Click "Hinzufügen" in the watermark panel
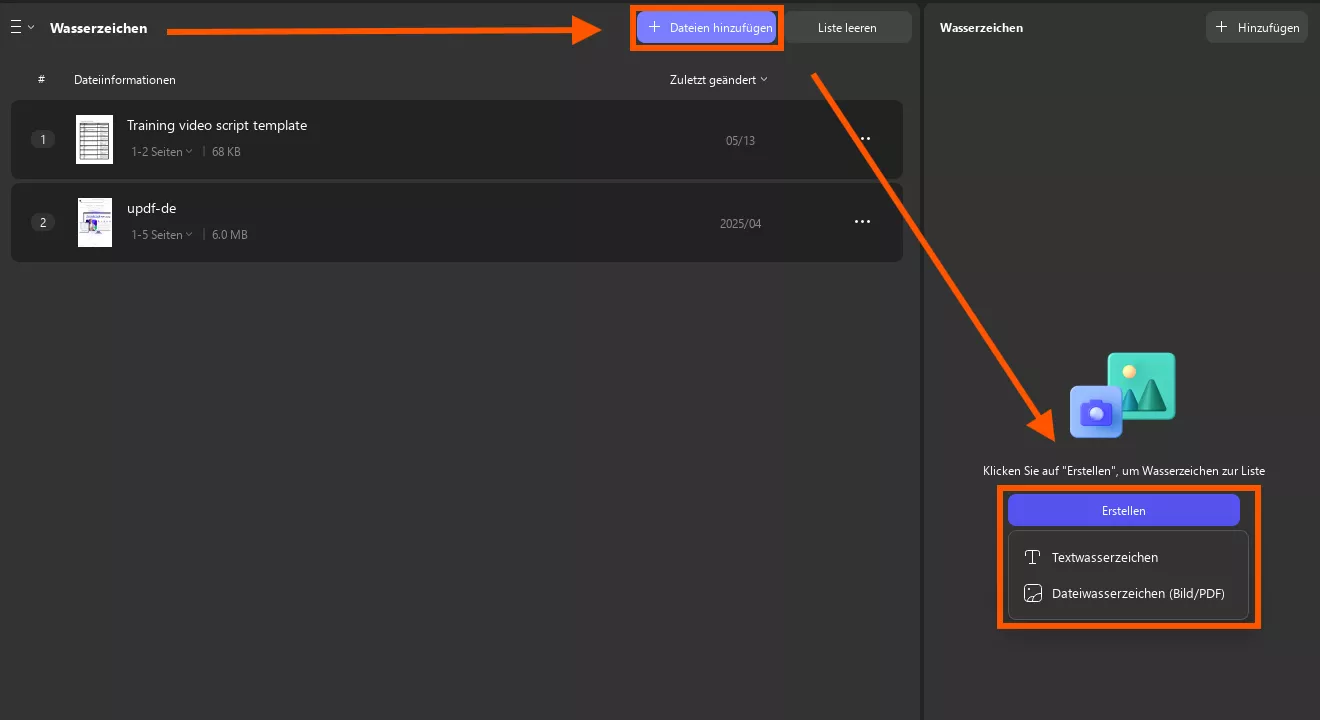 [x=1257, y=28]
